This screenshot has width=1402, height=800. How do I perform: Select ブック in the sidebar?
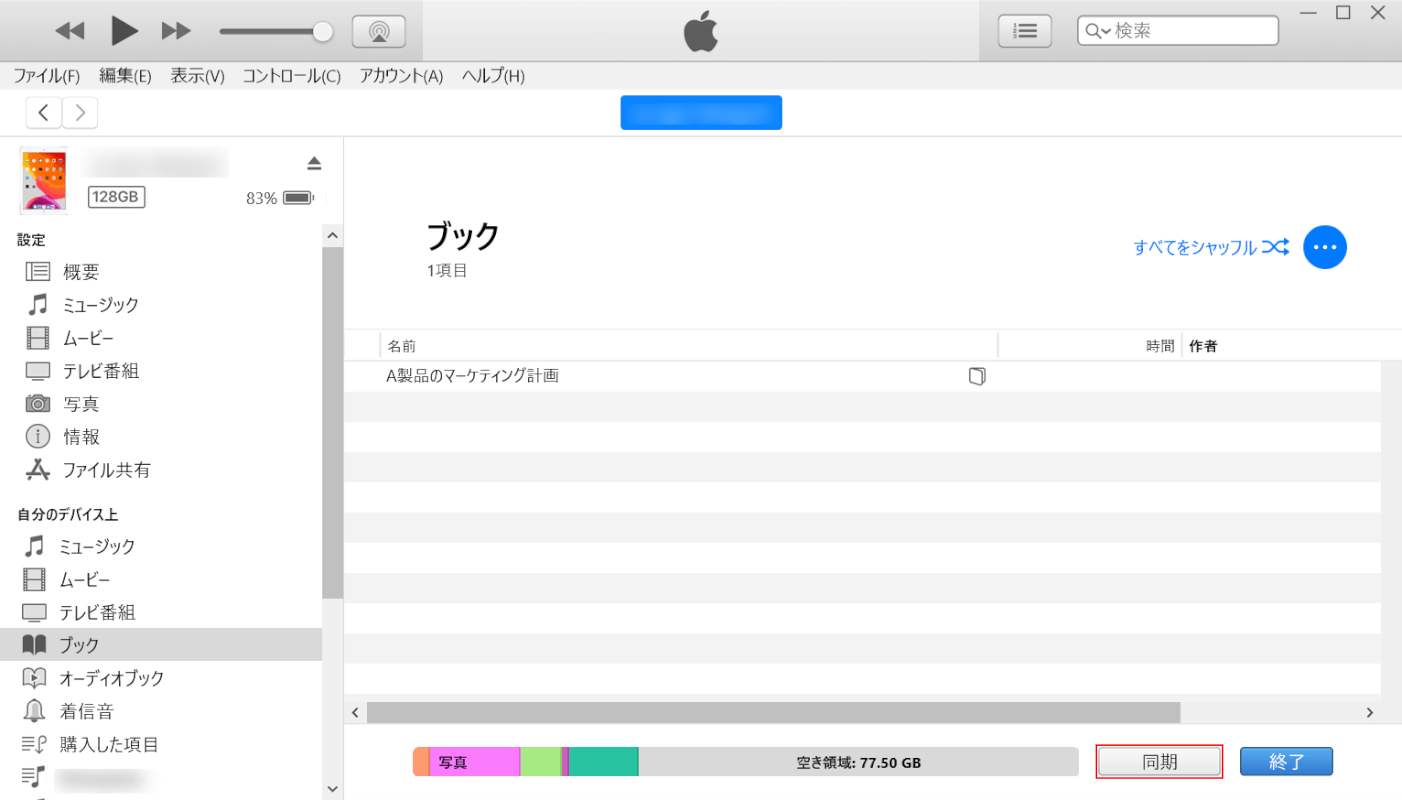(161, 645)
